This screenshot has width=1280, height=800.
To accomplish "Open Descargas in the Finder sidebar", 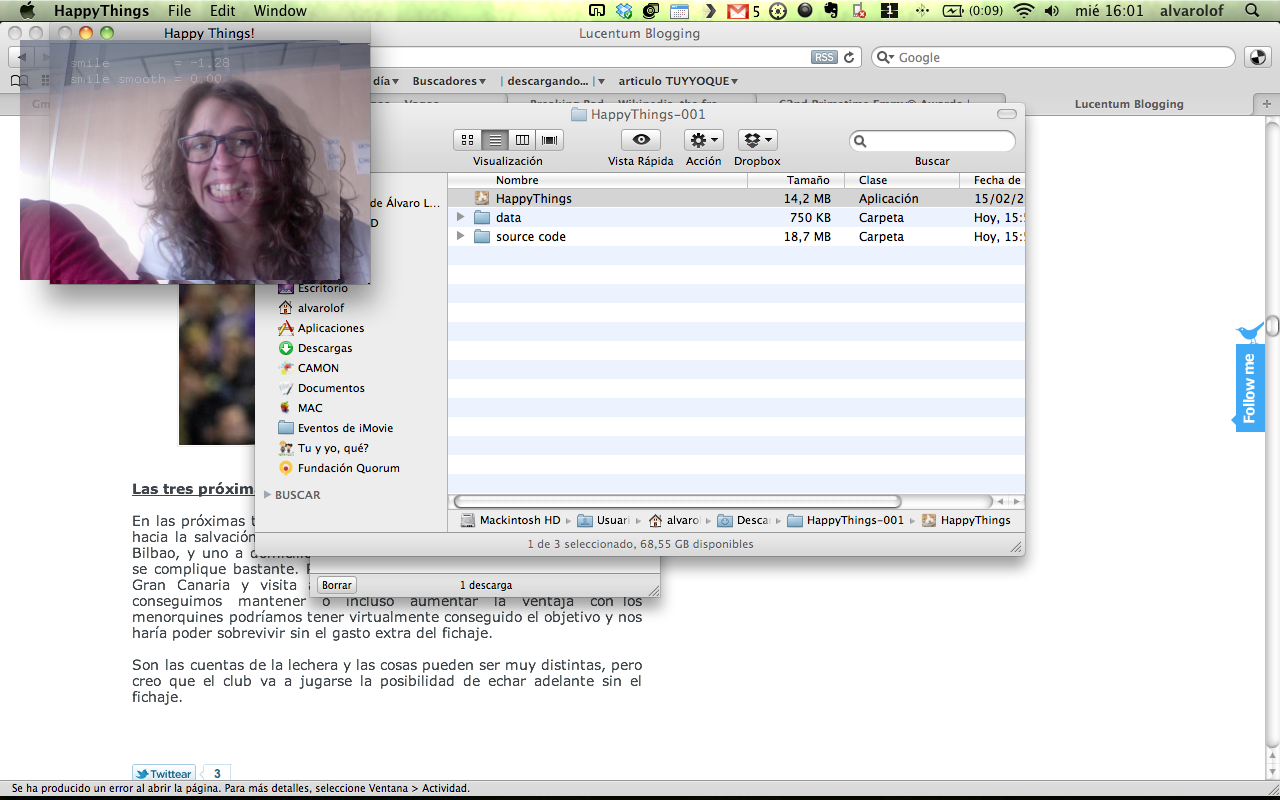I will pos(324,348).
